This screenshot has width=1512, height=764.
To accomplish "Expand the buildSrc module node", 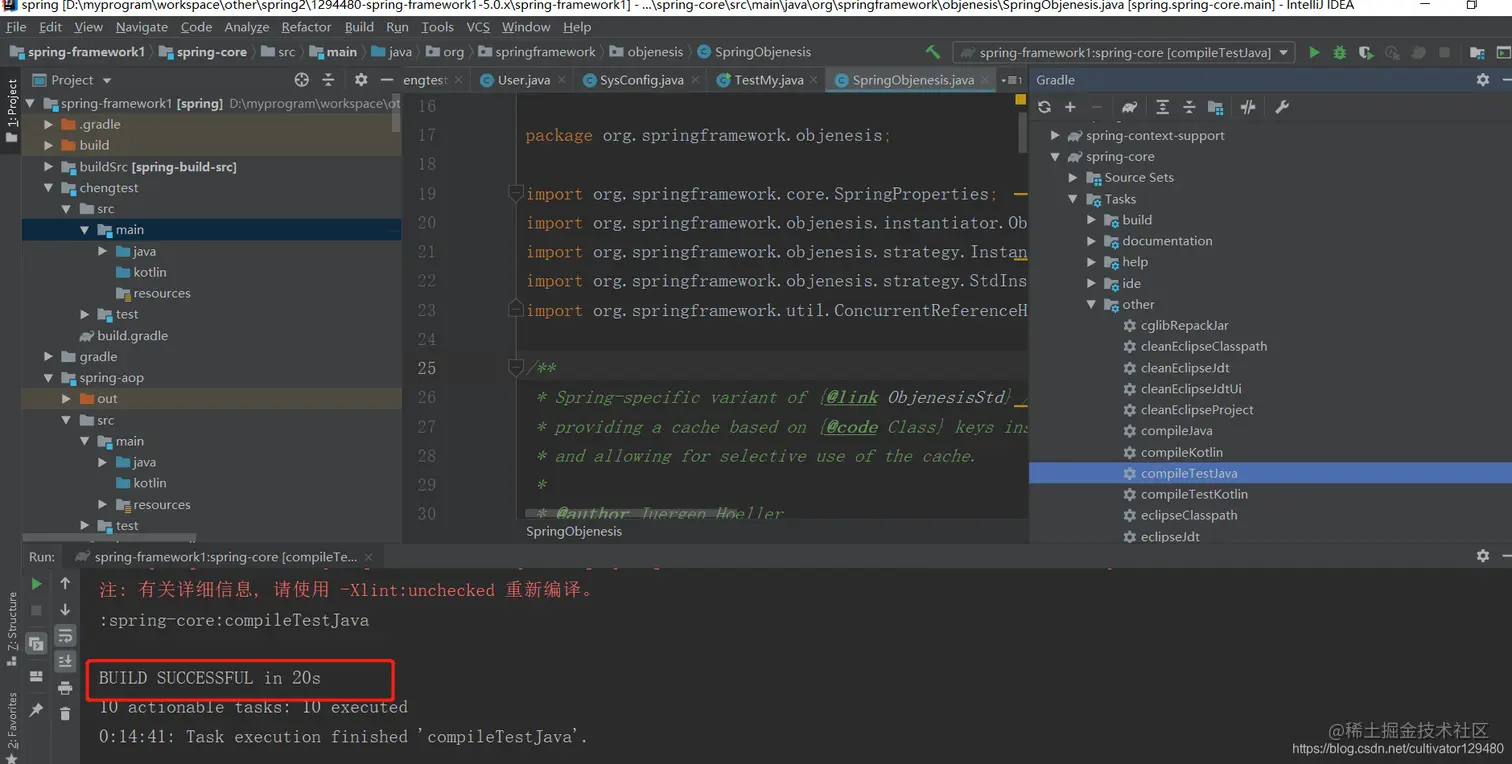I will coord(48,166).
